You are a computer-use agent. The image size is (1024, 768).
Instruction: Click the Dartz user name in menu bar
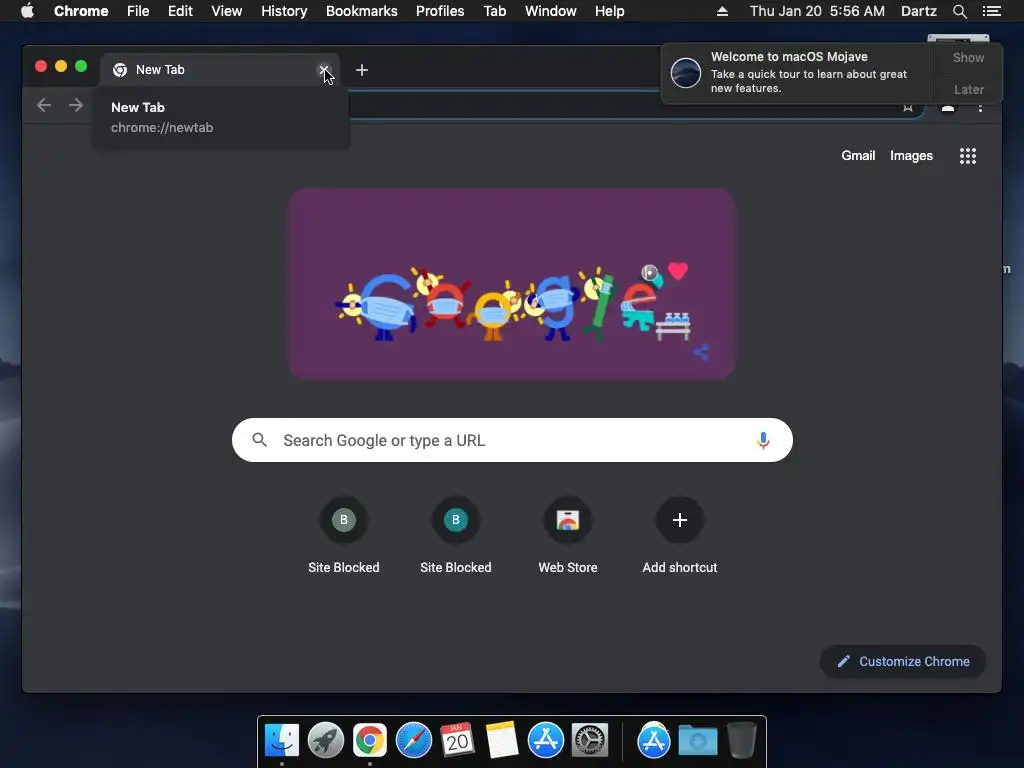coord(919,11)
